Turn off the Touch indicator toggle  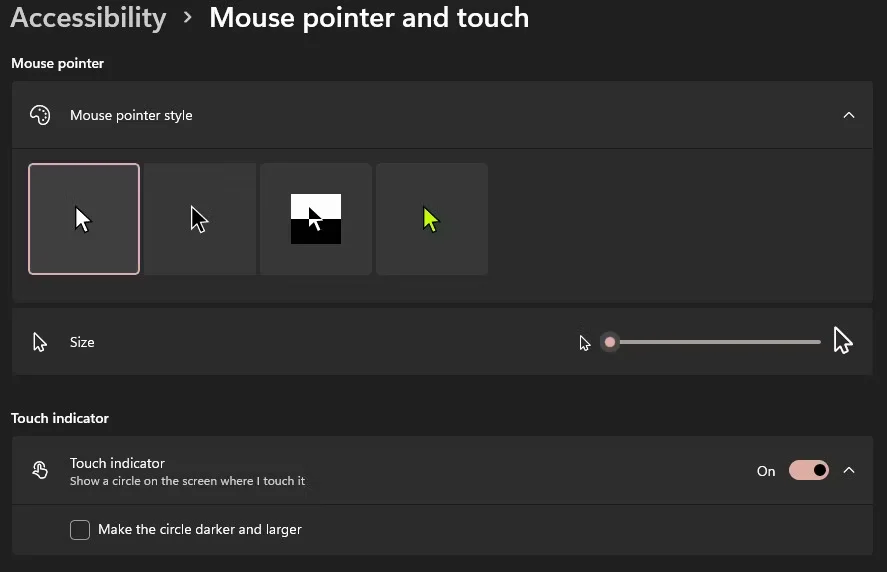point(808,470)
